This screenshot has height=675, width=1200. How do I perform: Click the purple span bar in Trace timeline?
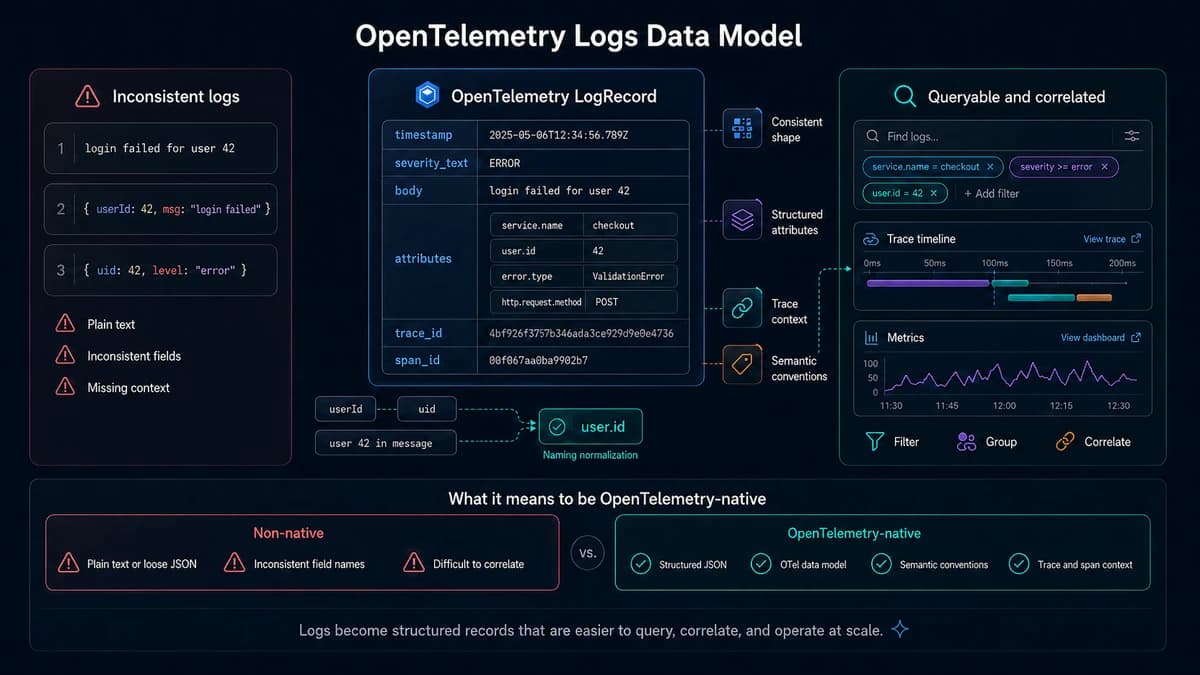tap(928, 283)
